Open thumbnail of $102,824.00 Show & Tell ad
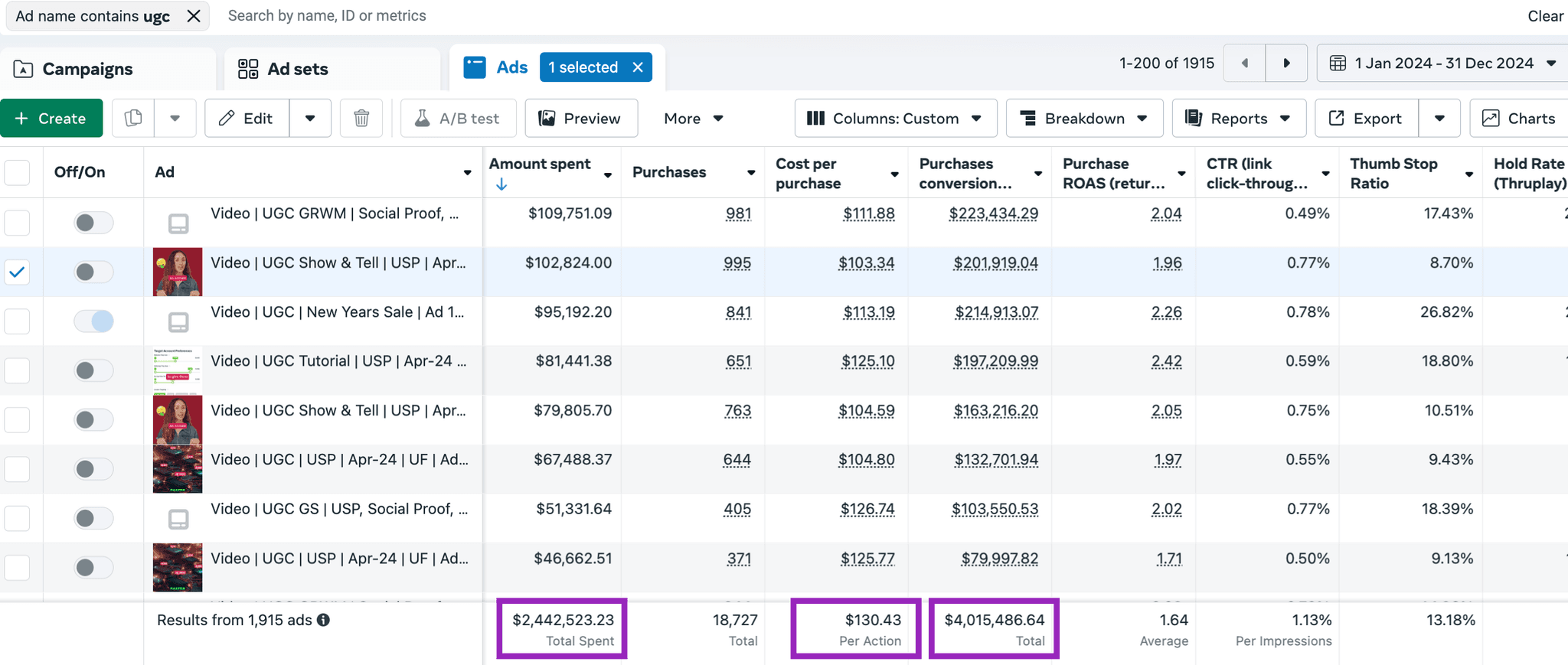This screenshot has height=665, width=1568. pos(178,272)
